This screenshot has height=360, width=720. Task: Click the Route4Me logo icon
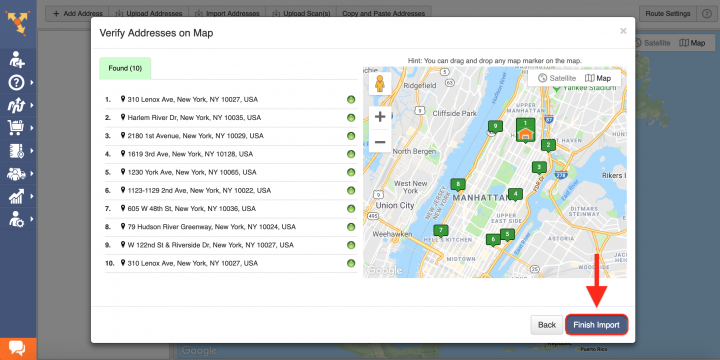[x=18, y=22]
